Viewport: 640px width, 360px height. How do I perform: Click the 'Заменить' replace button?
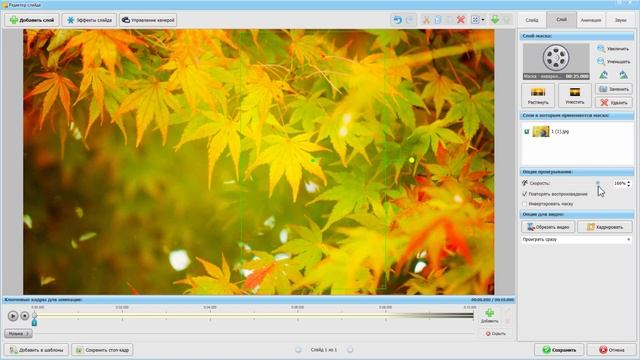click(613, 89)
